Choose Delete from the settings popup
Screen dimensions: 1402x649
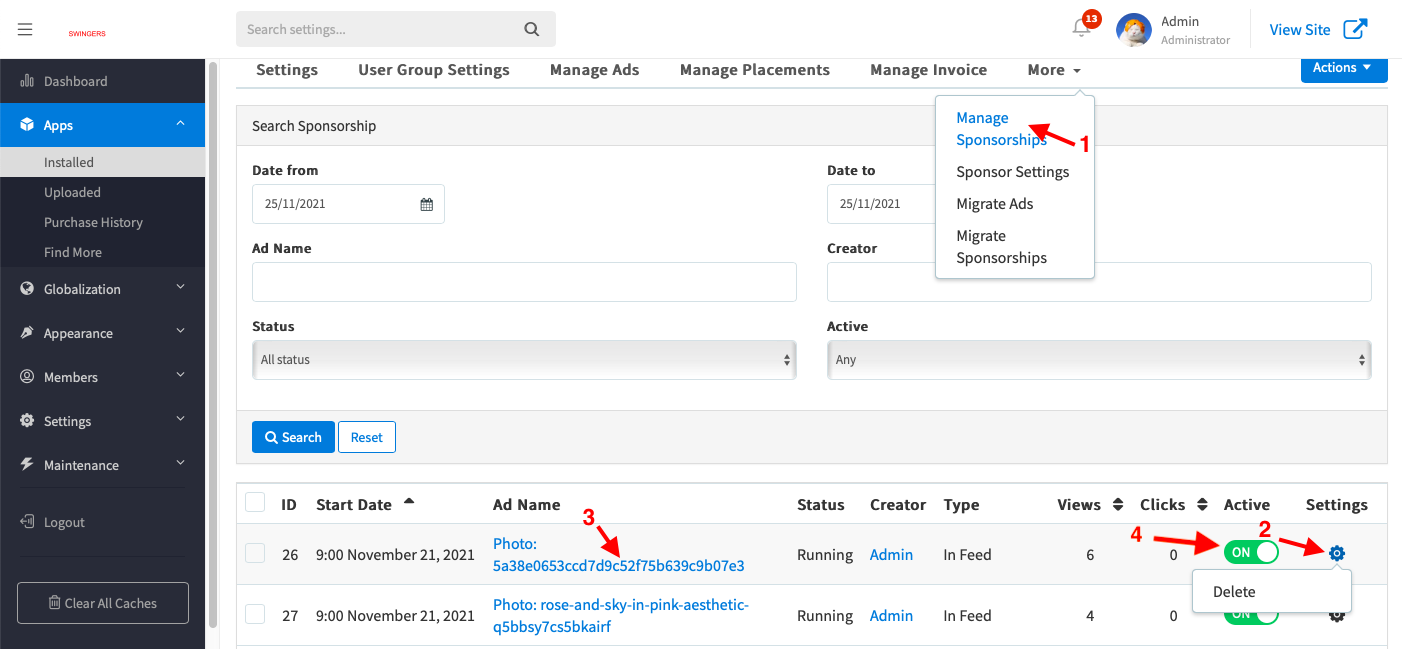(1234, 592)
